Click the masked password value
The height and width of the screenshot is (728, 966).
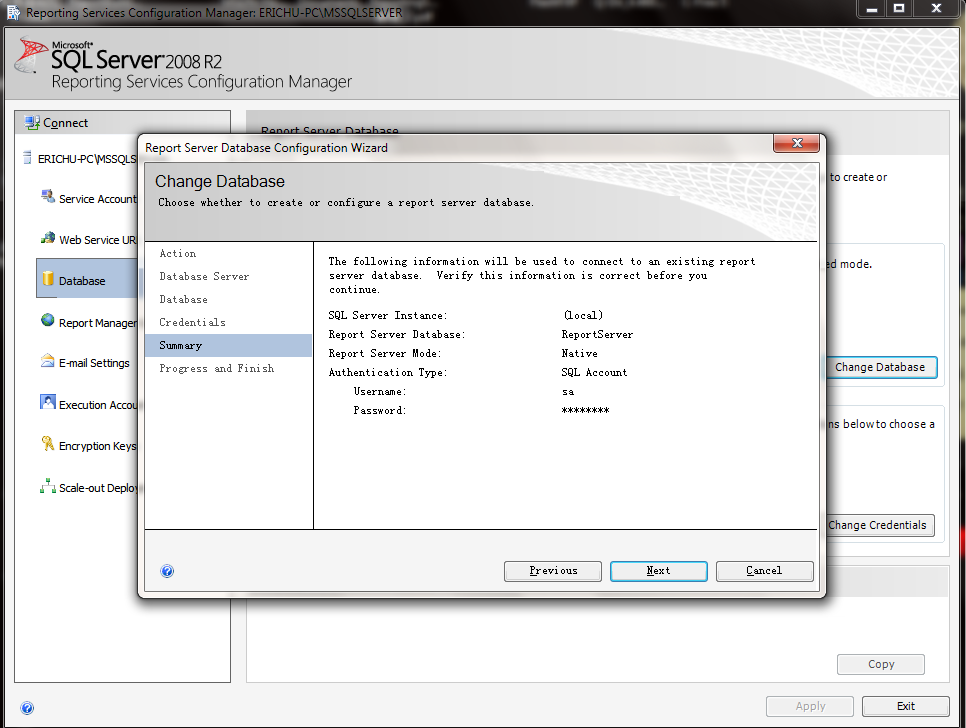[585, 410]
